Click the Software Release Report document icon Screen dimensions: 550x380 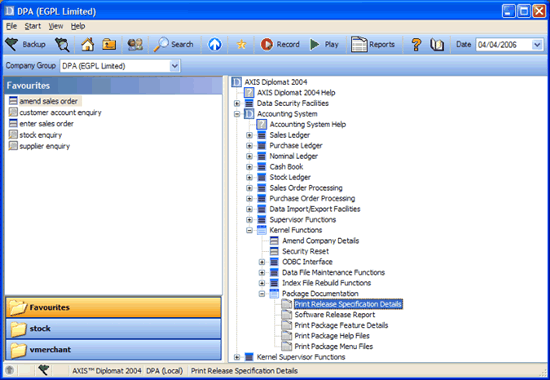coord(287,315)
